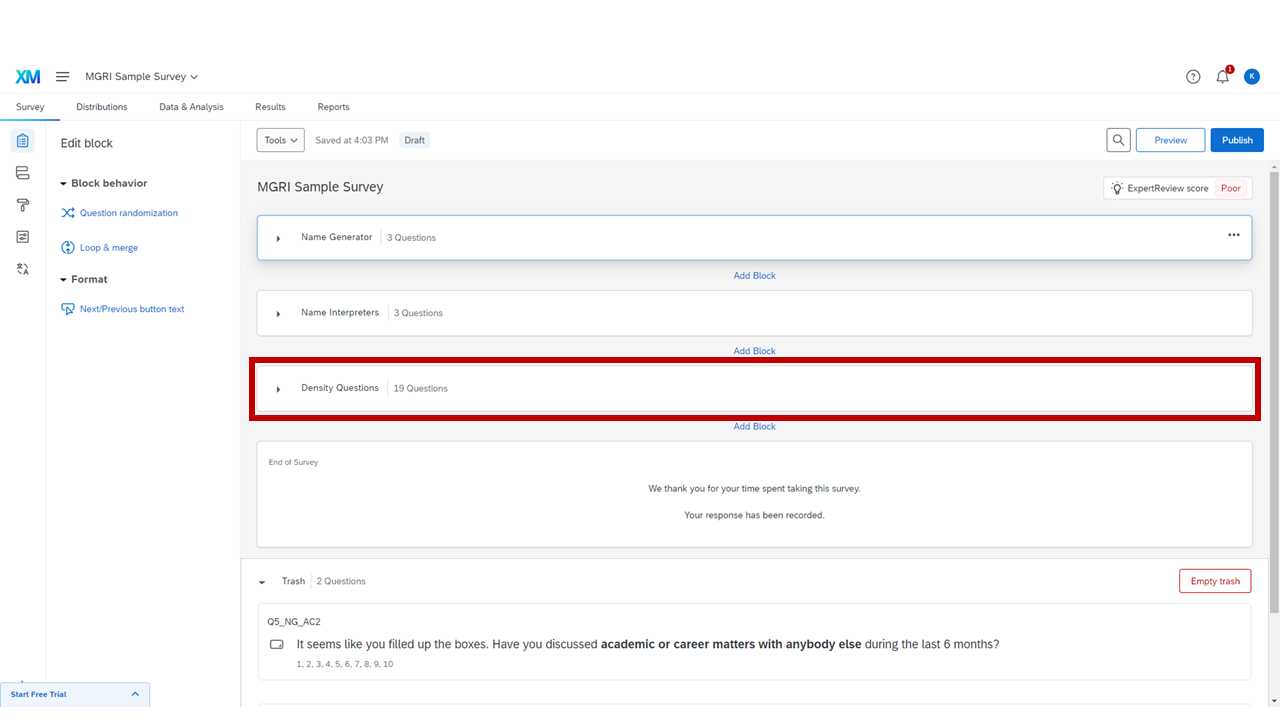The image size is (1280, 720).
Task: Click Question randomization link
Action: (128, 213)
